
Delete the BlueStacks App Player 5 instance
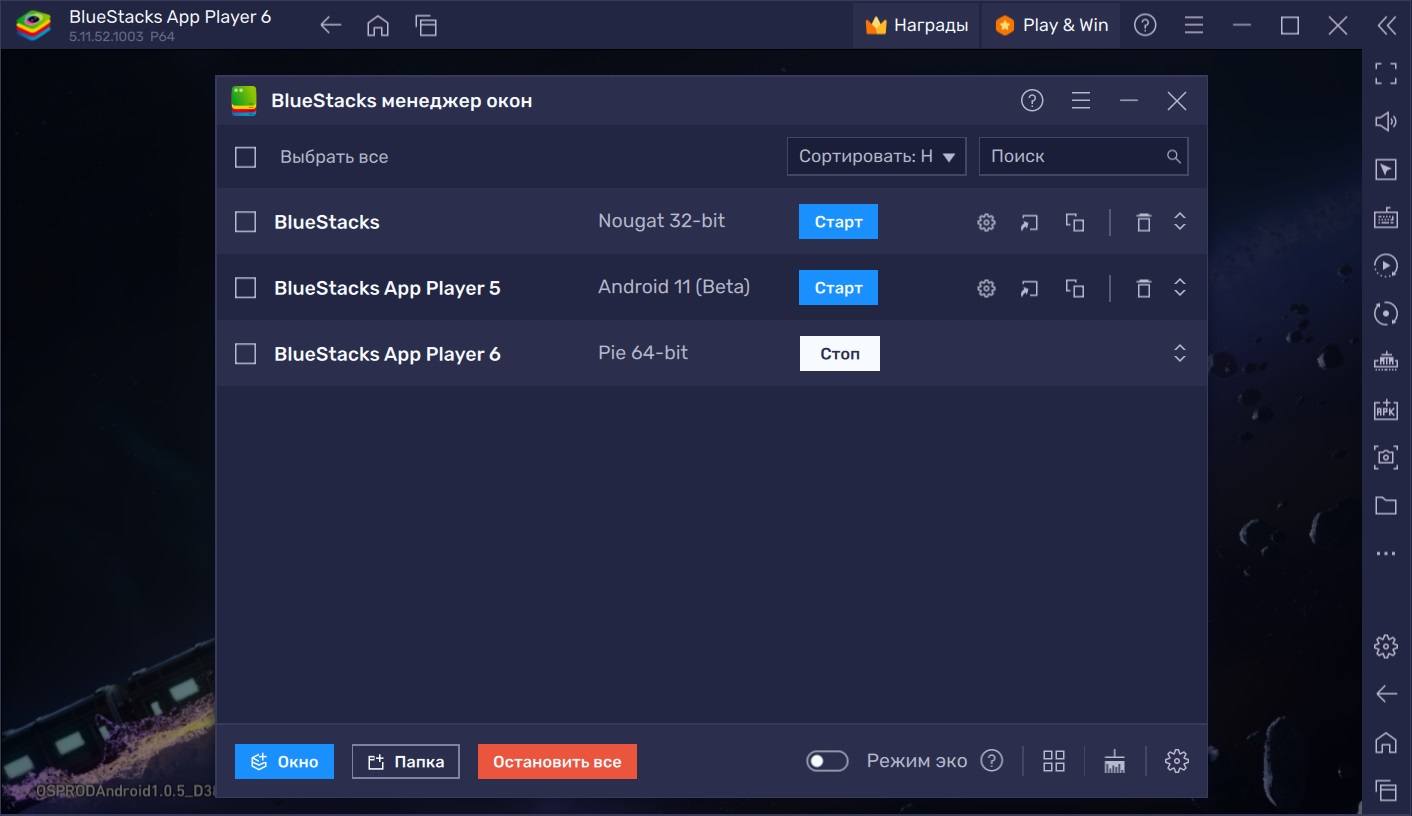[1144, 288]
